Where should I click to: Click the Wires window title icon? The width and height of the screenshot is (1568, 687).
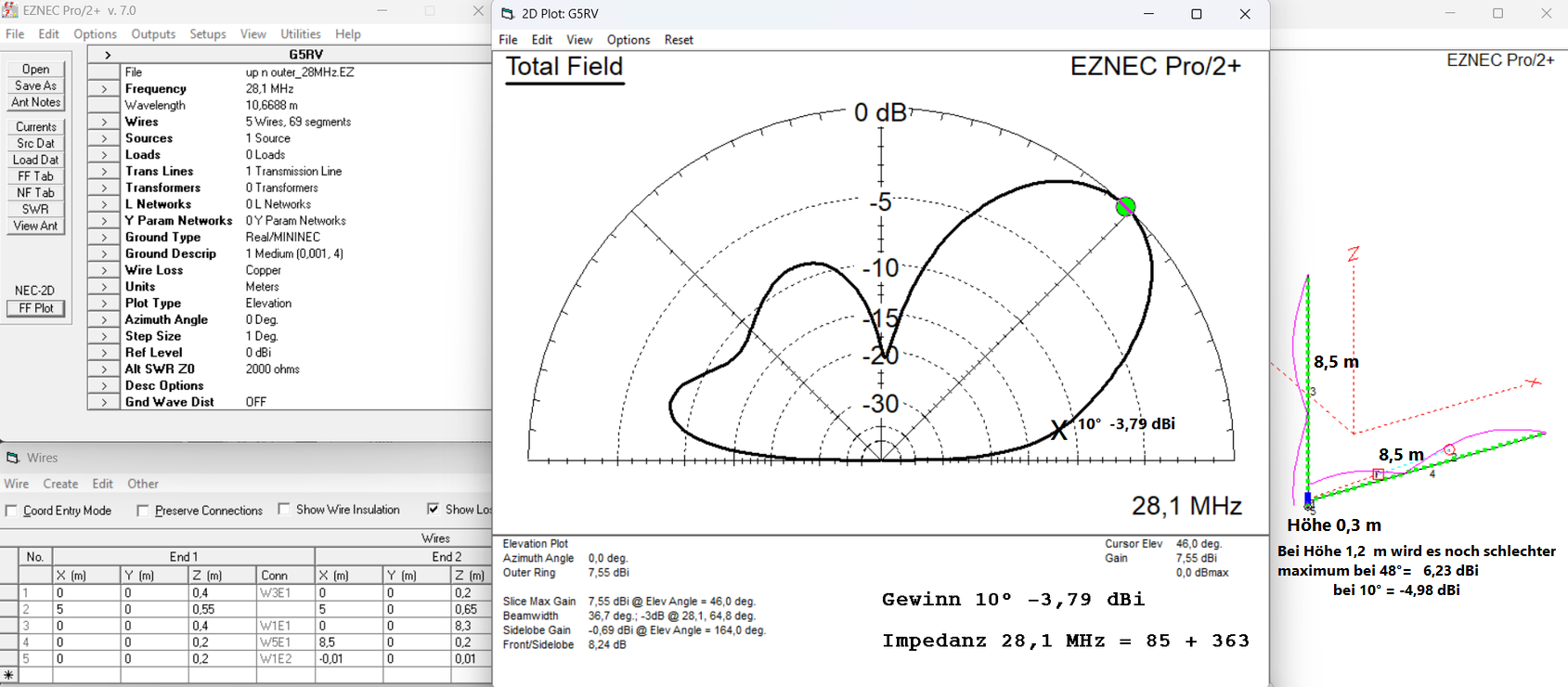[13, 458]
